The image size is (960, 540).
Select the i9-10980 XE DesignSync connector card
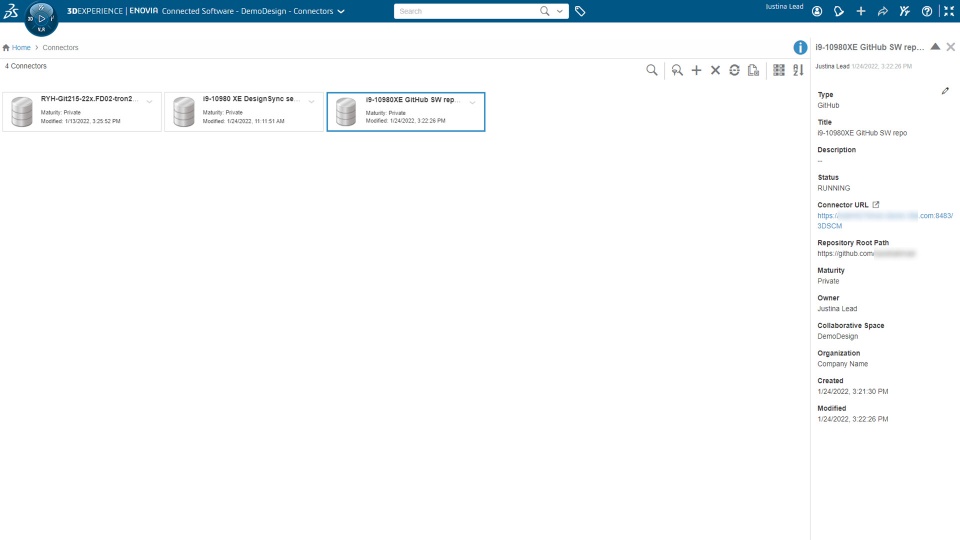click(x=244, y=111)
